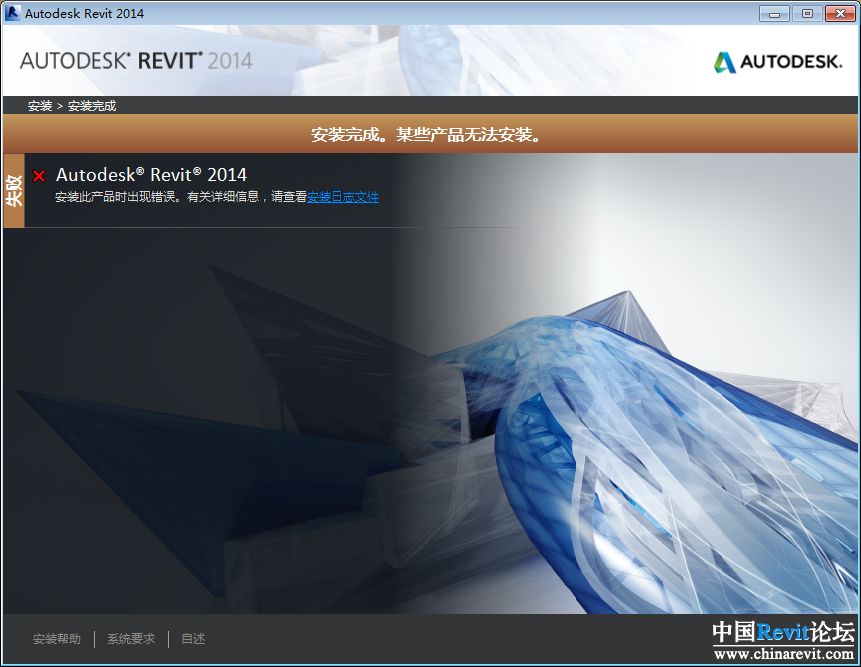The width and height of the screenshot is (861, 667).
Task: Select the 失败 side tab
Action: tap(14, 190)
